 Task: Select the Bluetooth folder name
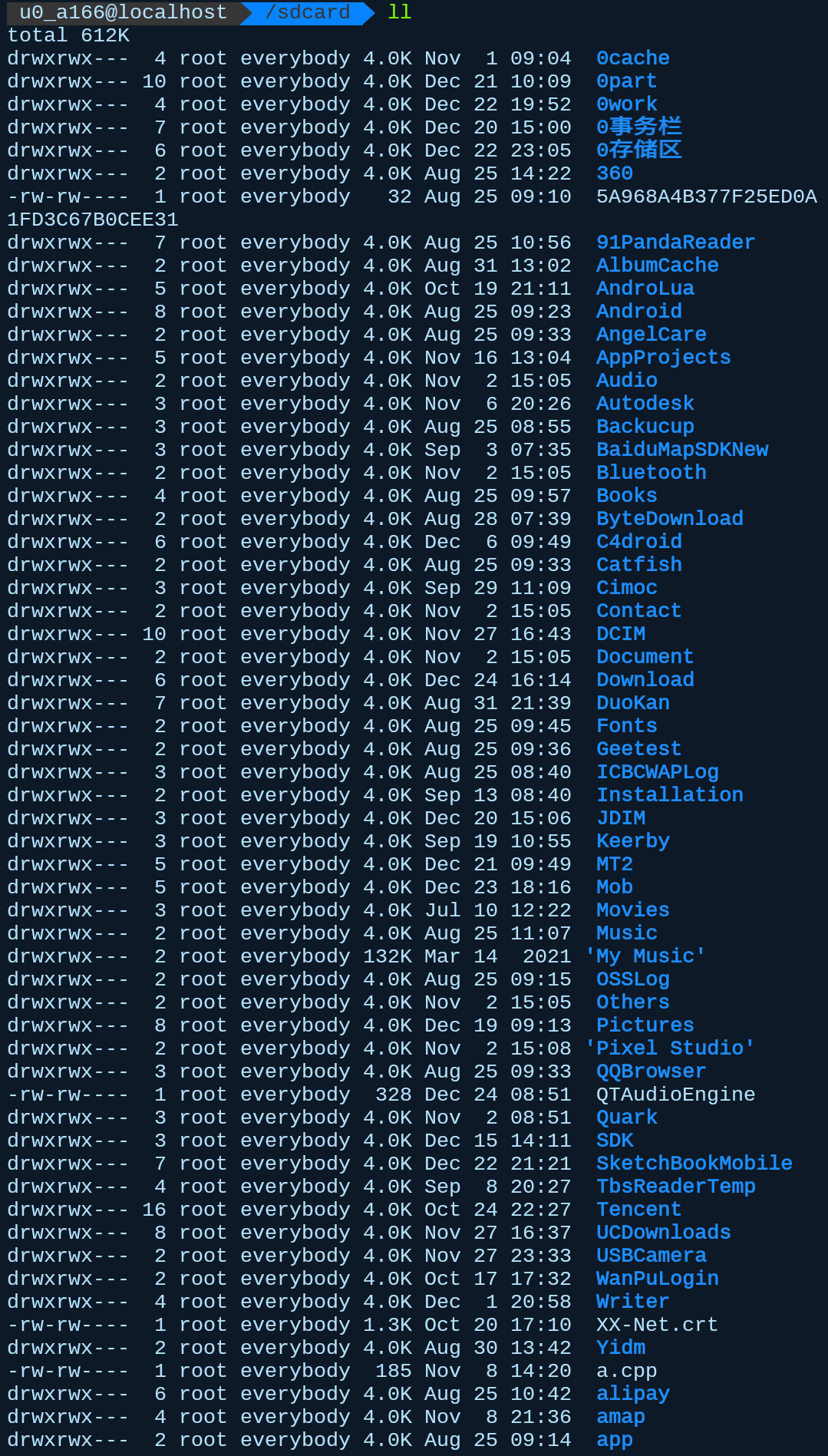point(651,473)
